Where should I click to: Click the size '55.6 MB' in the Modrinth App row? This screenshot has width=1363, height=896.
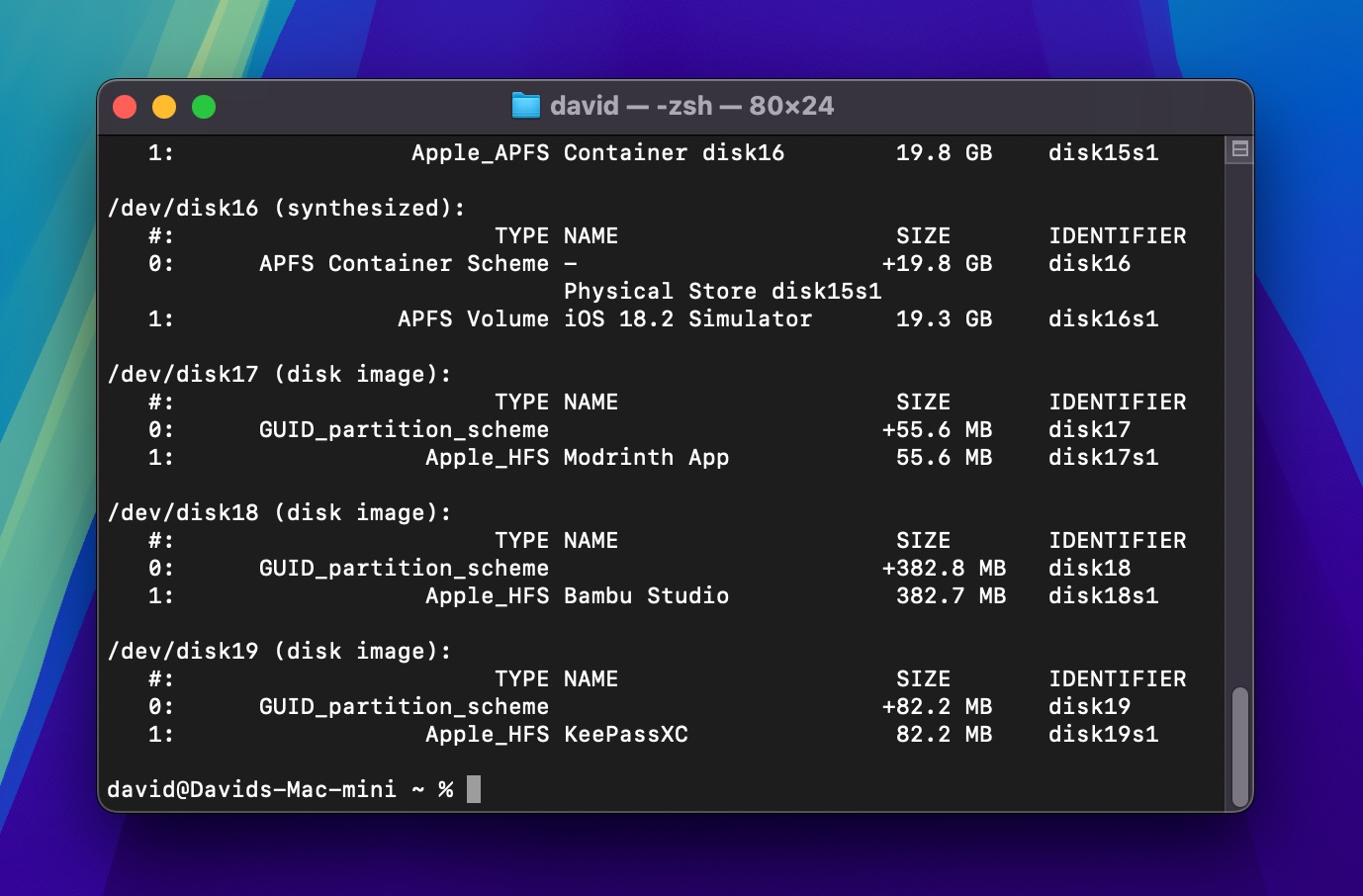pos(944,457)
